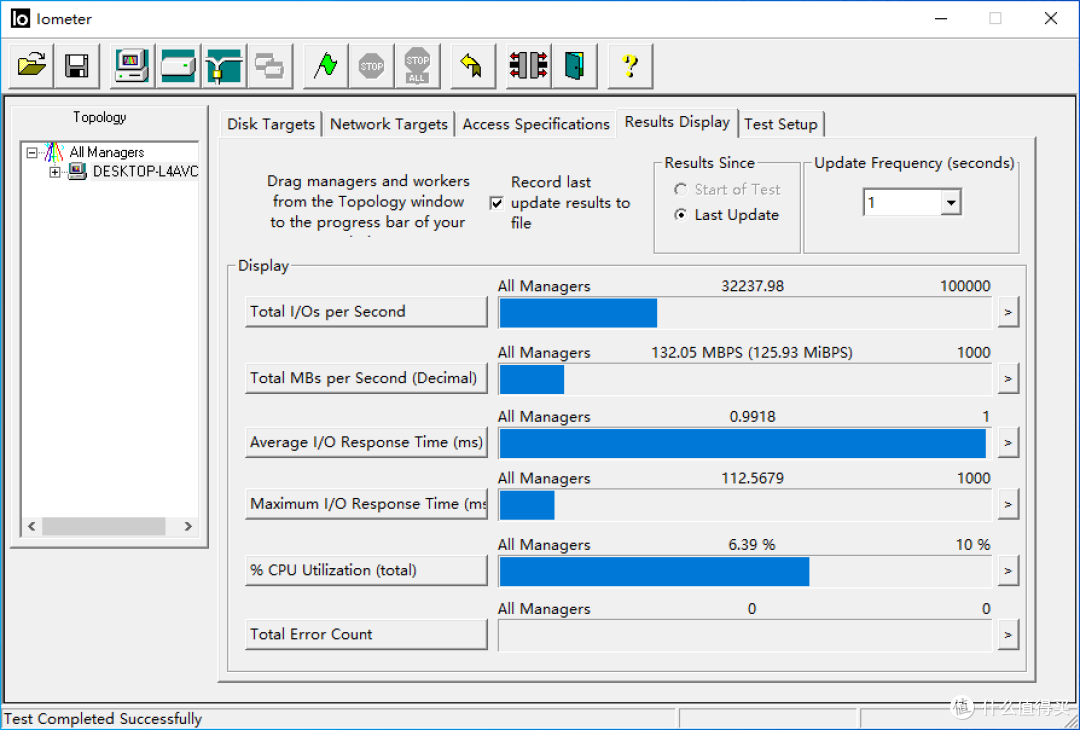This screenshot has height=730, width=1080.
Task: Duplicate the selected worker
Action: coord(270,66)
